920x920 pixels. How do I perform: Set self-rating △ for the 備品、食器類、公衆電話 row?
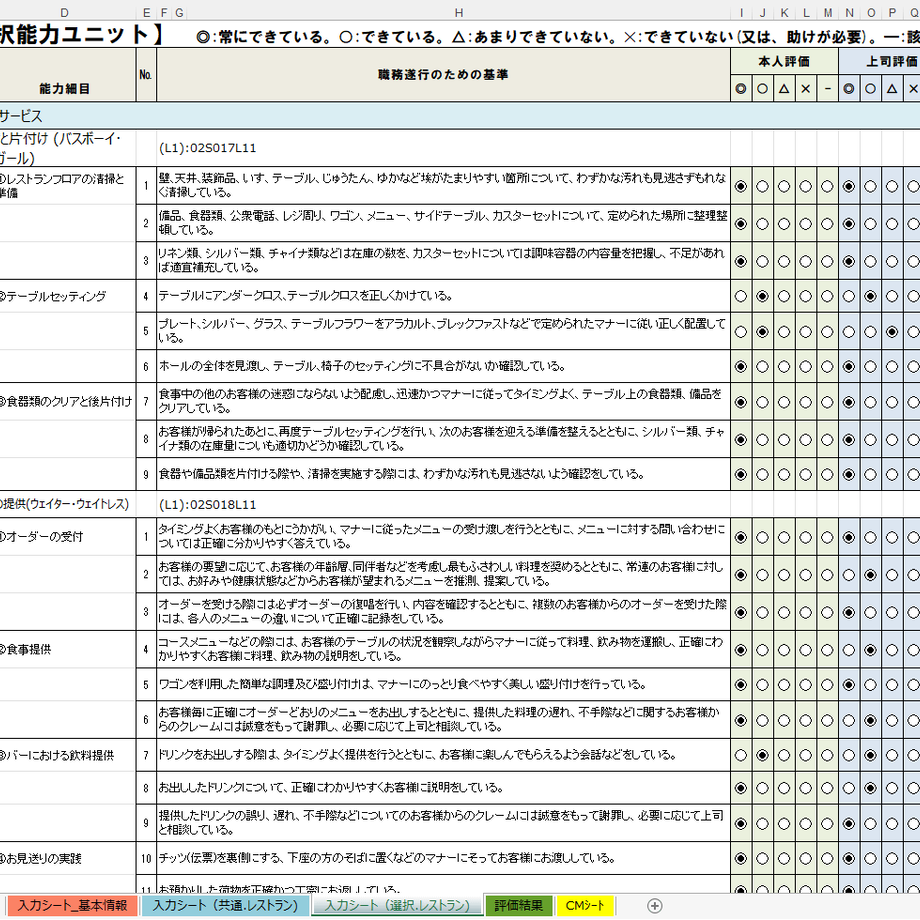(x=784, y=224)
